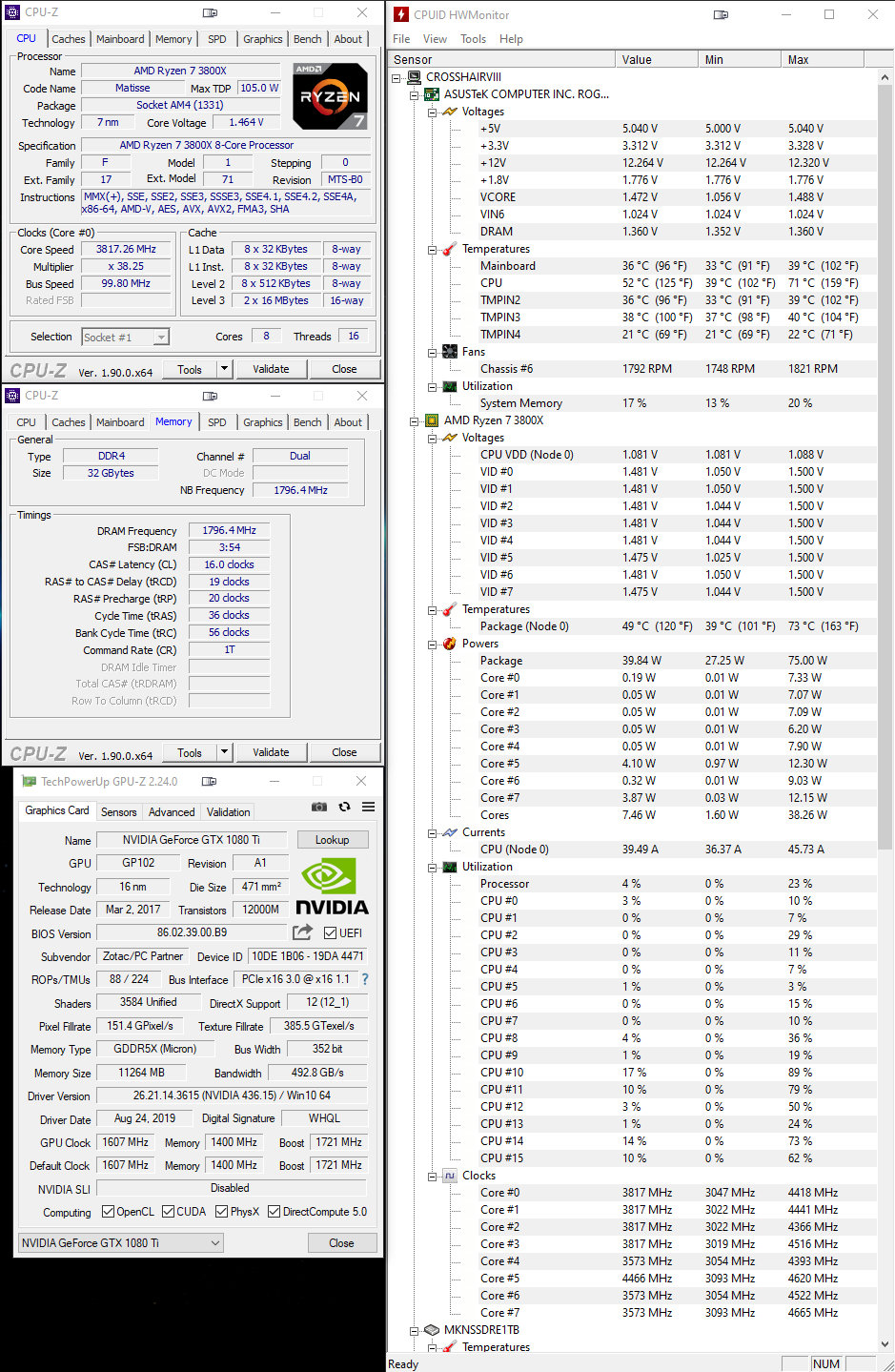Click the Powers flame icon in HWMonitor tree
This screenshot has width=895, height=1372.
point(450,644)
